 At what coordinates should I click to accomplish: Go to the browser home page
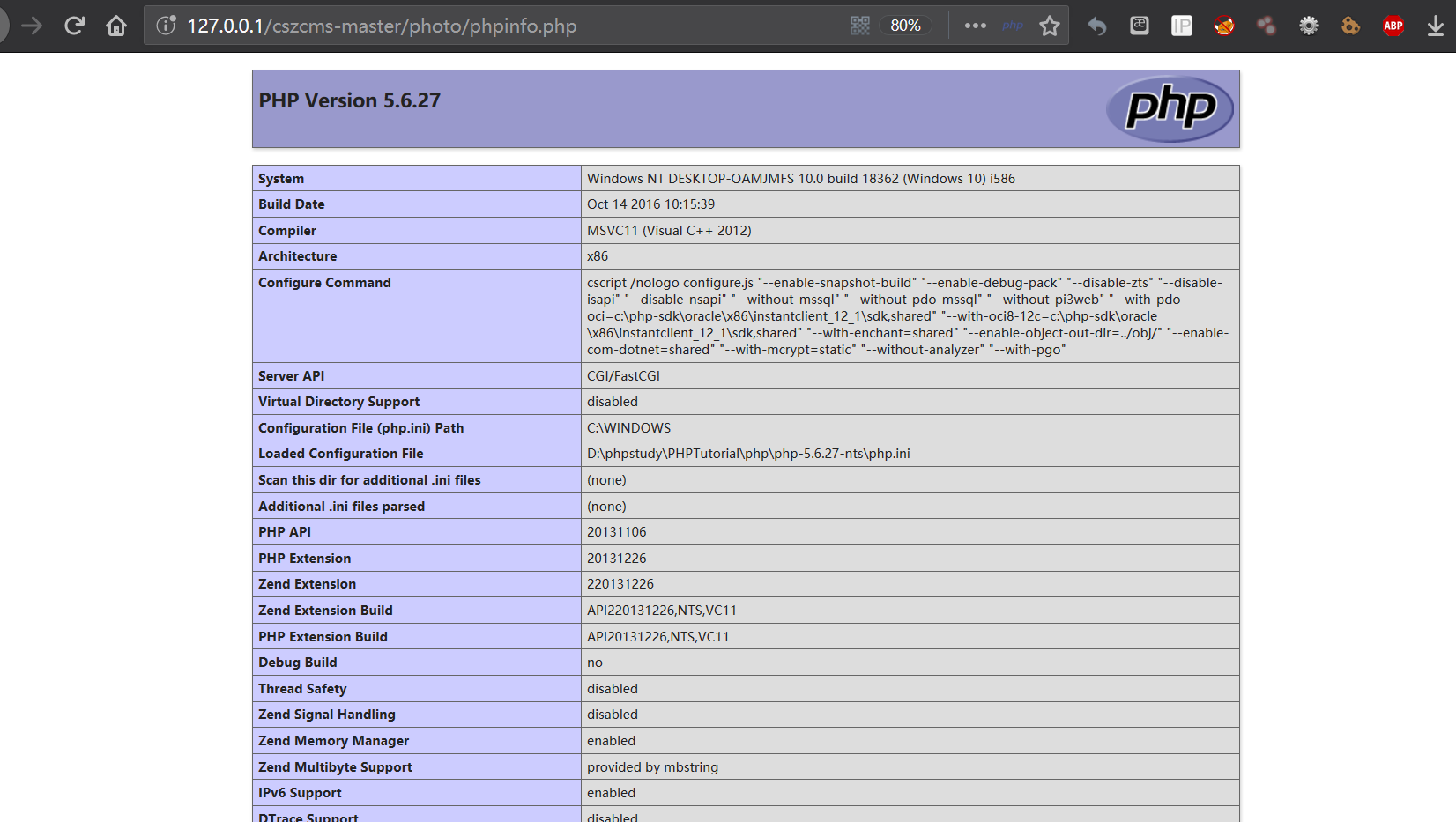click(x=116, y=26)
